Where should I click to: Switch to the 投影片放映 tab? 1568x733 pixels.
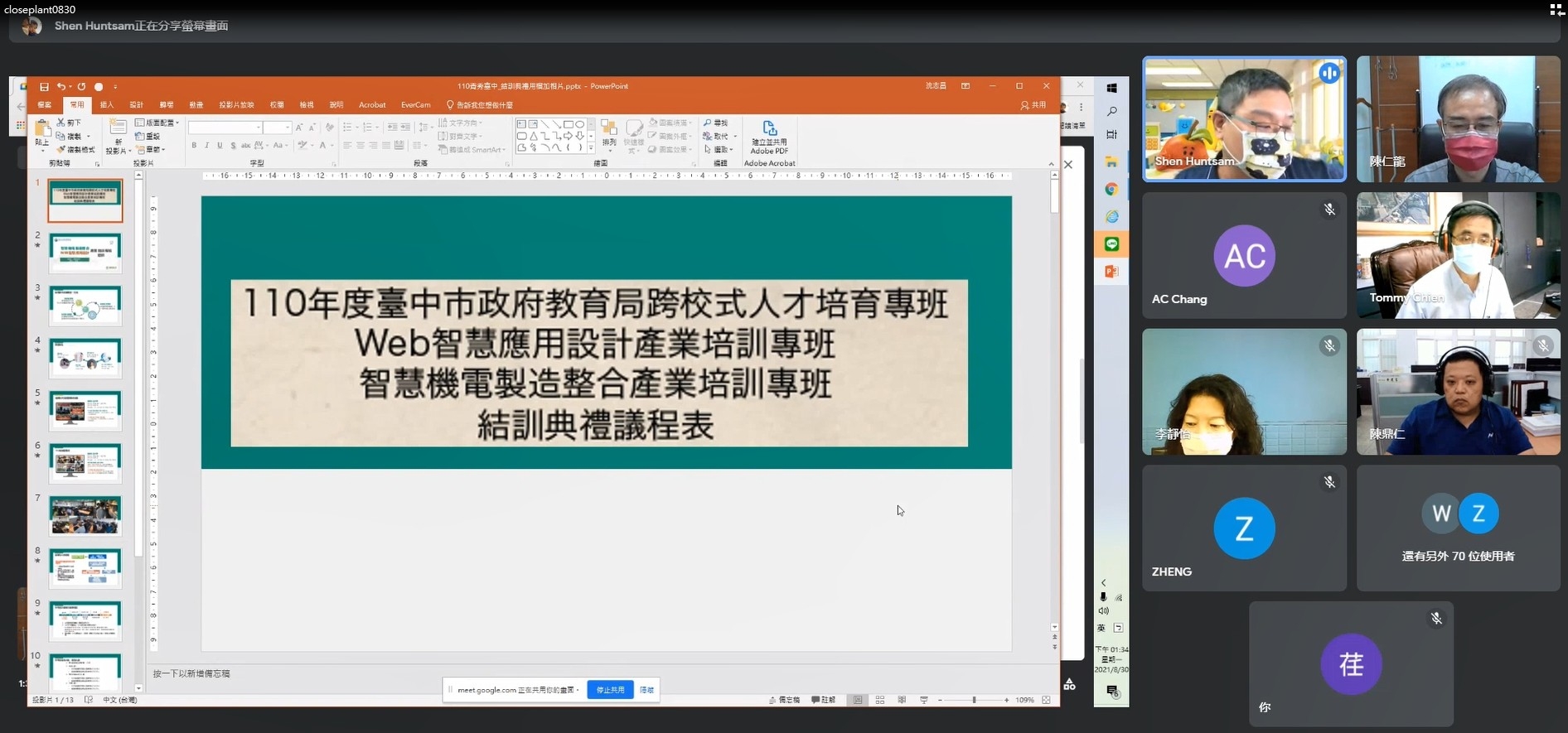pyautogui.click(x=236, y=105)
